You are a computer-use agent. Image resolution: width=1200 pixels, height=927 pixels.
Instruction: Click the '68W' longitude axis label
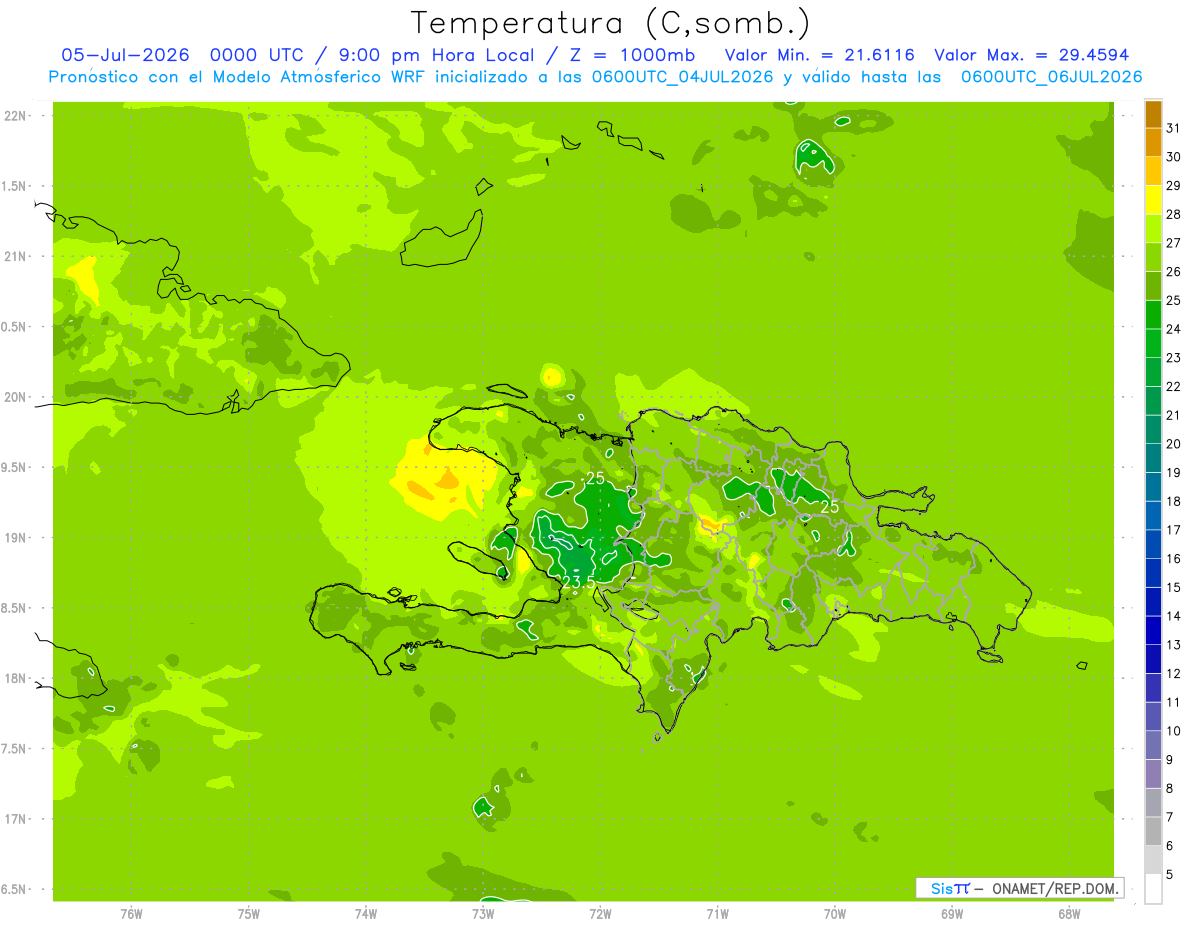coord(1069,914)
